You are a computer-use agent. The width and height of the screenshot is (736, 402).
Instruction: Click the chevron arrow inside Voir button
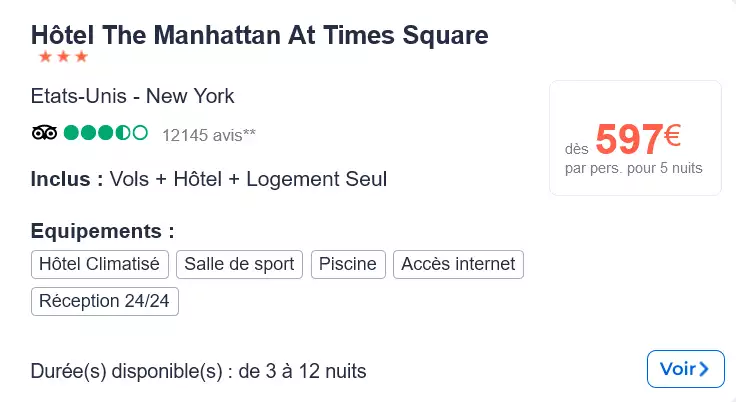(x=704, y=369)
